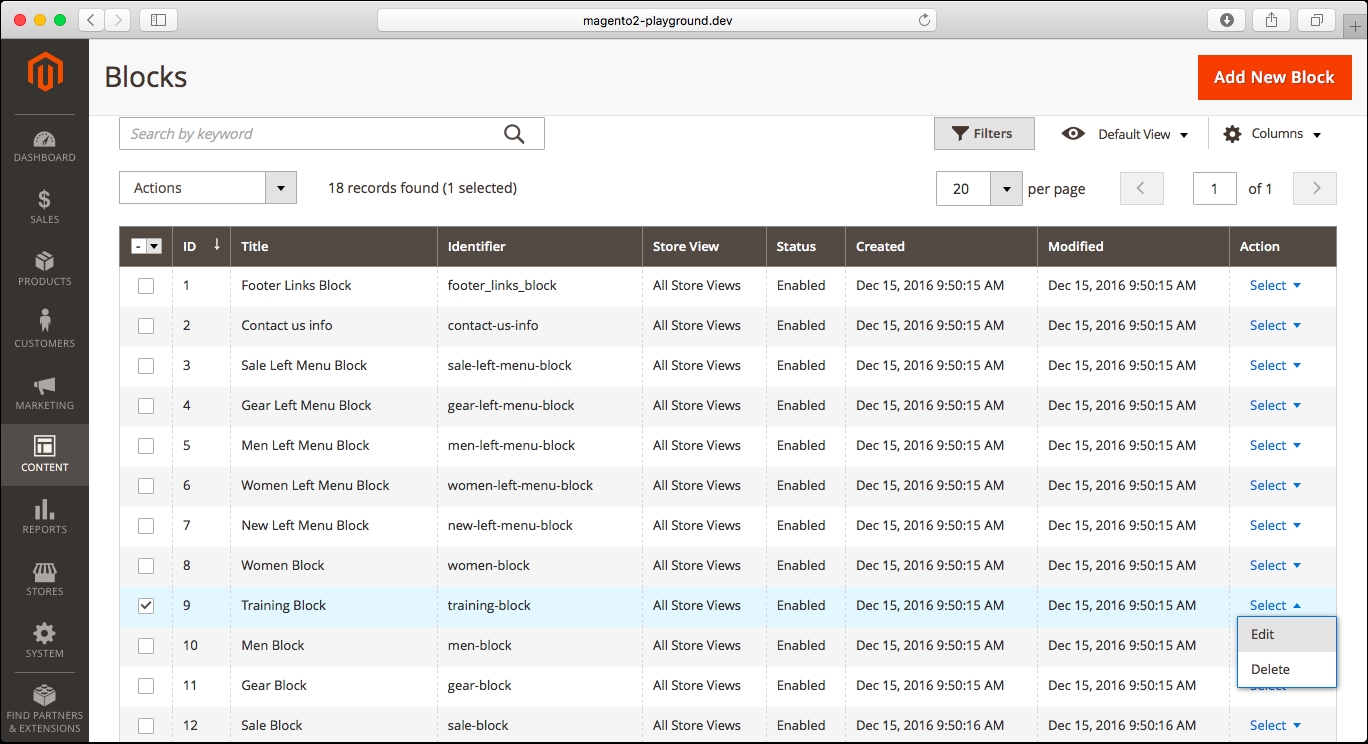Click the current page number field
The image size is (1368, 744).
click(x=1215, y=188)
